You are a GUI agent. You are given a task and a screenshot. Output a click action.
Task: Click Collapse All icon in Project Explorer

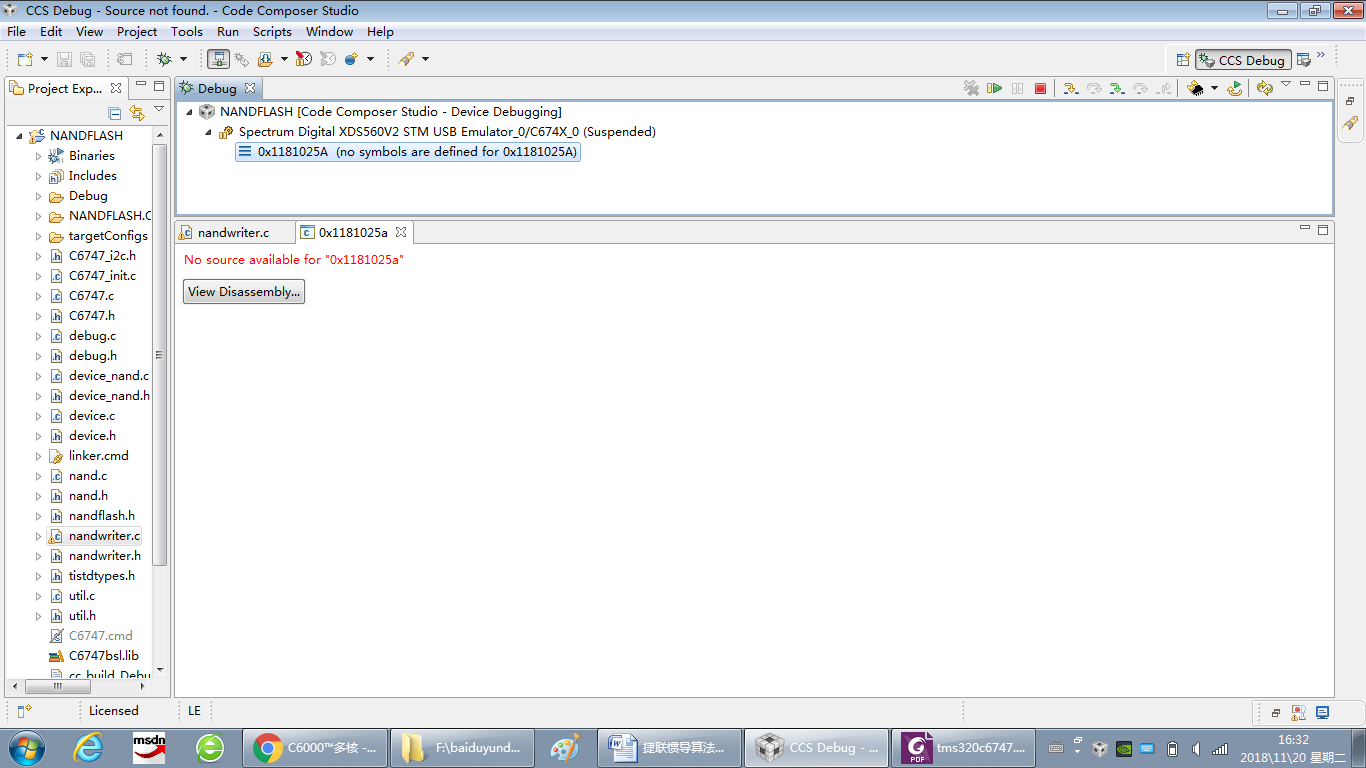115,112
